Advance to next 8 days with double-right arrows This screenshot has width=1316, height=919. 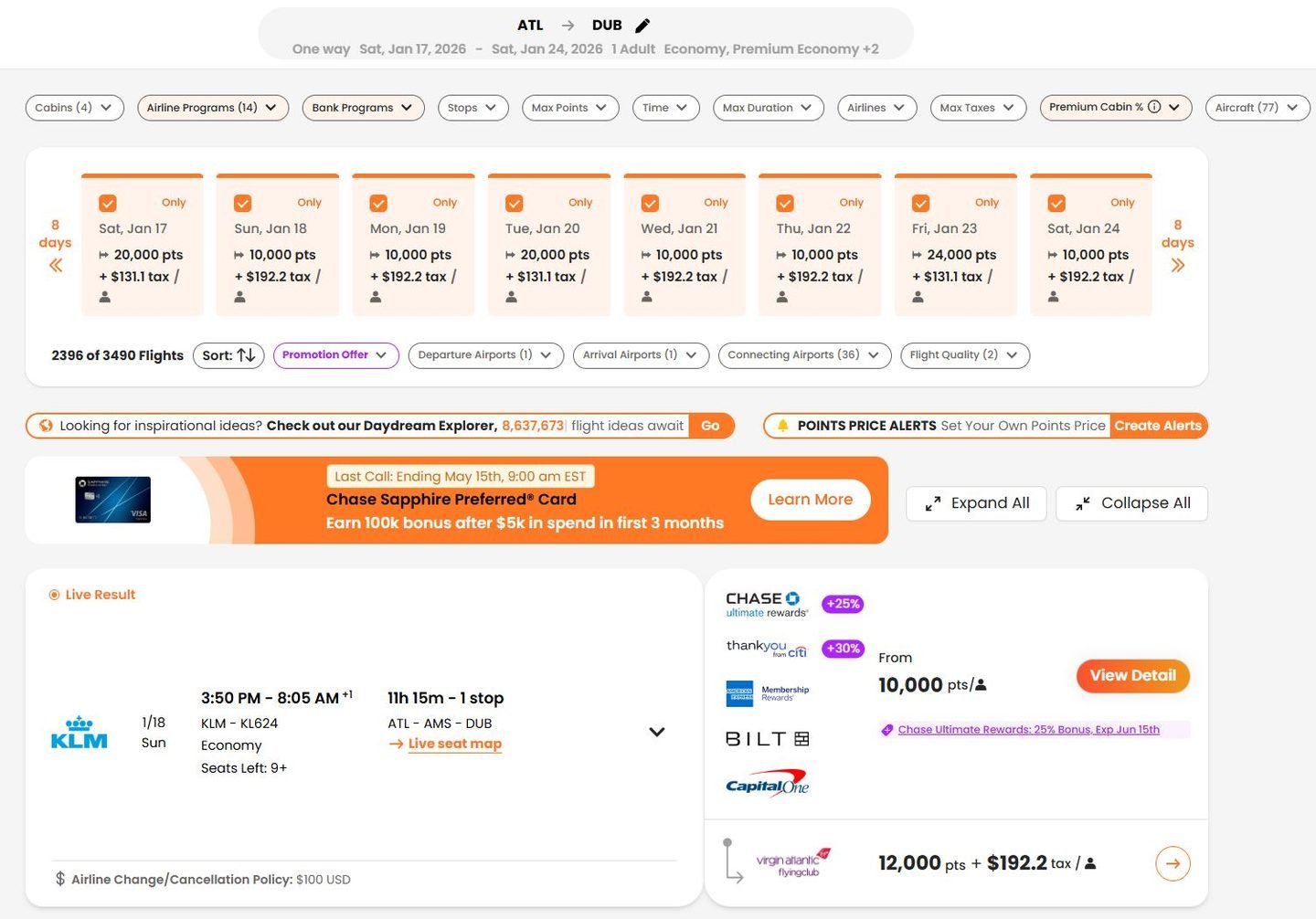pyautogui.click(x=1177, y=266)
